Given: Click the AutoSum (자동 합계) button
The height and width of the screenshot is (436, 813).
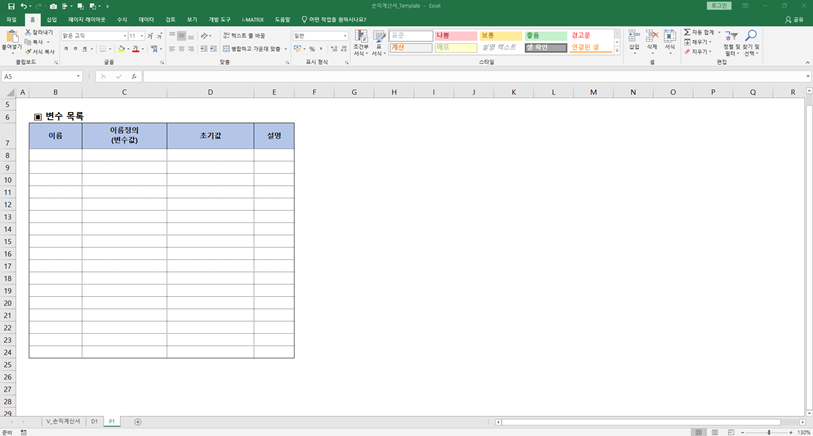Looking at the screenshot, I should pyautogui.click(x=700, y=32).
